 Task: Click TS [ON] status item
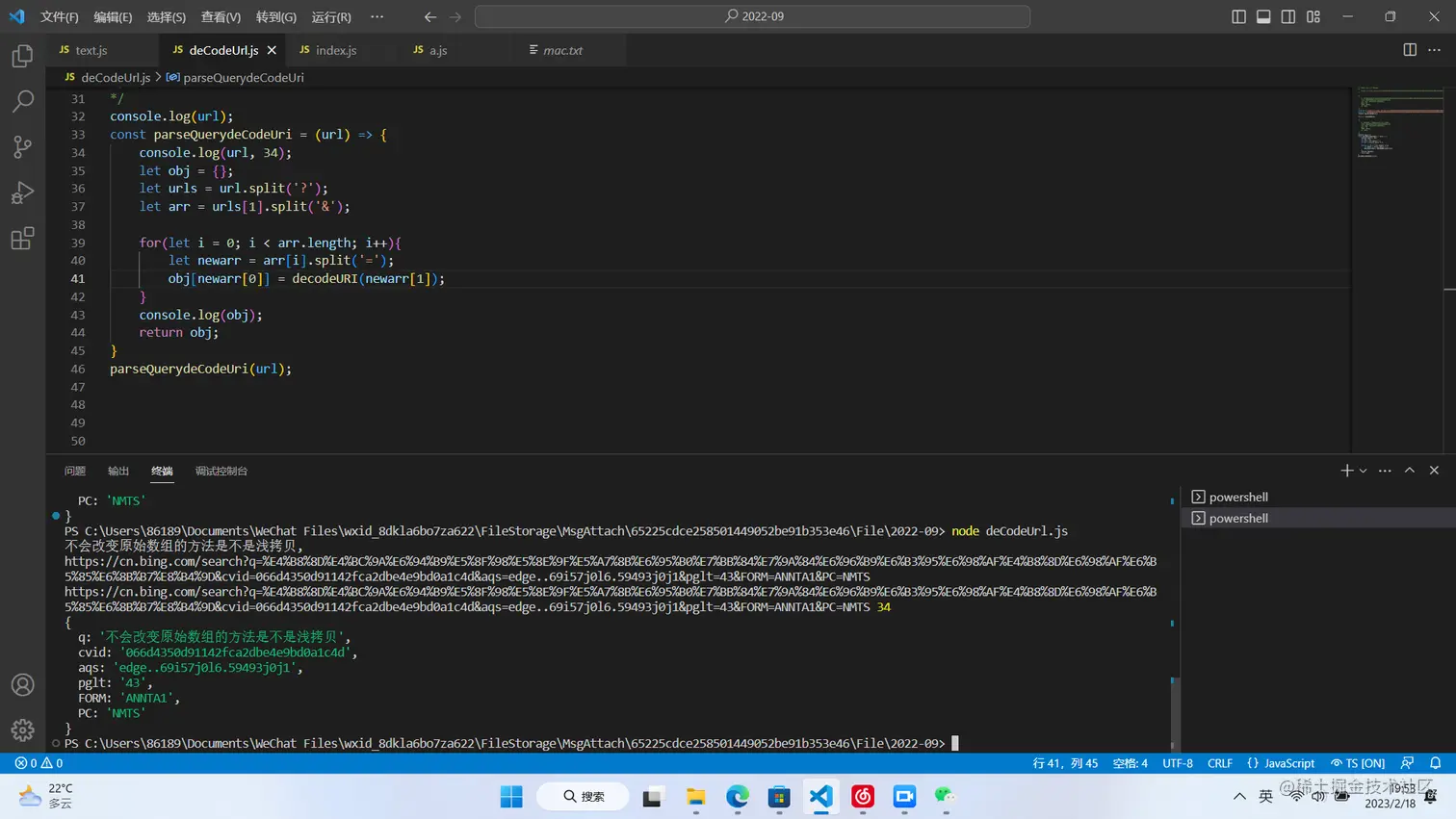click(x=1358, y=763)
